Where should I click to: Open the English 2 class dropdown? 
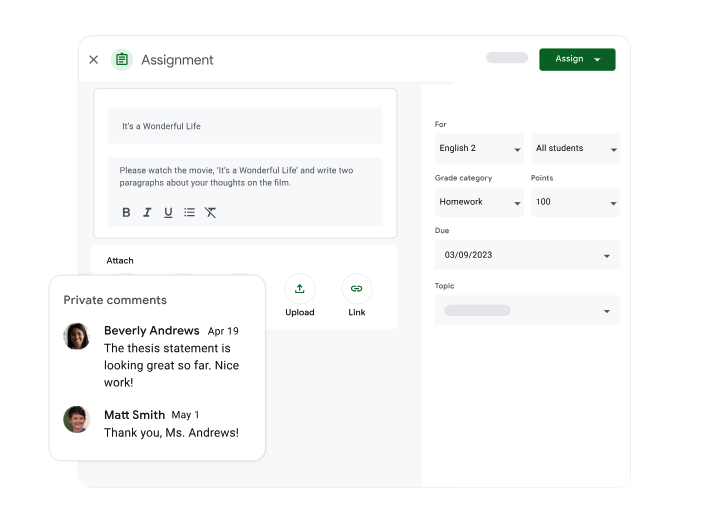click(x=479, y=148)
